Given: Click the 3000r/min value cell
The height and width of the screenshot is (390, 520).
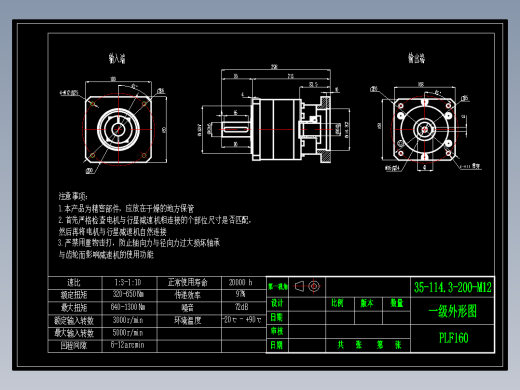Looking at the screenshot, I should pos(128,320).
